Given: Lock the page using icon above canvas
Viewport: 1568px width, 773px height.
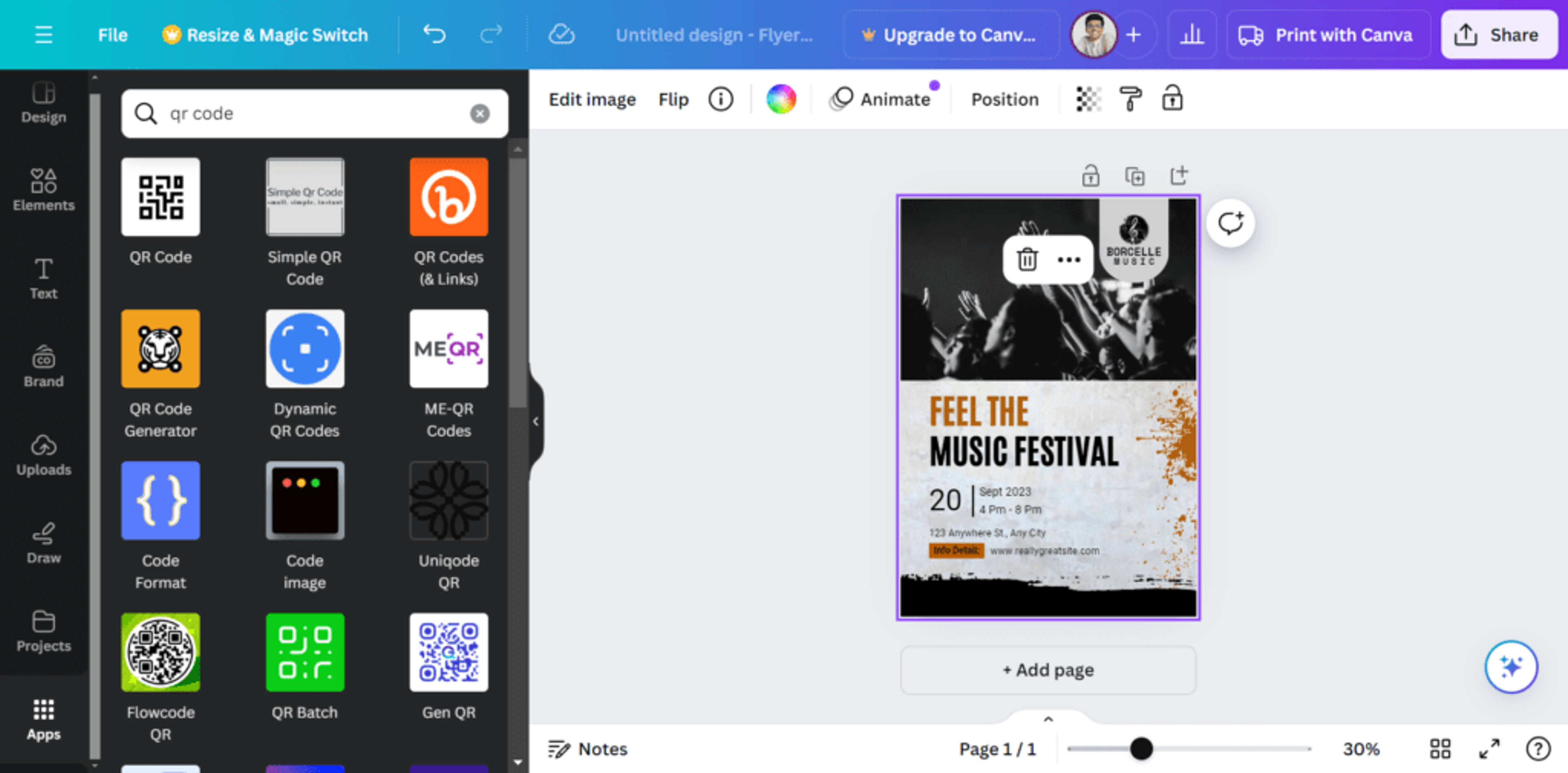Looking at the screenshot, I should click(1090, 176).
